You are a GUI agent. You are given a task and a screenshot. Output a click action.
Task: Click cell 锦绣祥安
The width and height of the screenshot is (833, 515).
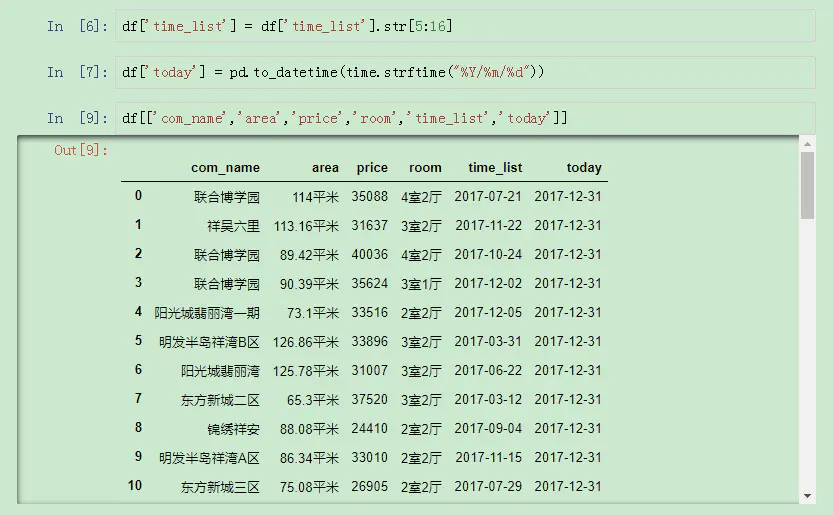(233, 429)
